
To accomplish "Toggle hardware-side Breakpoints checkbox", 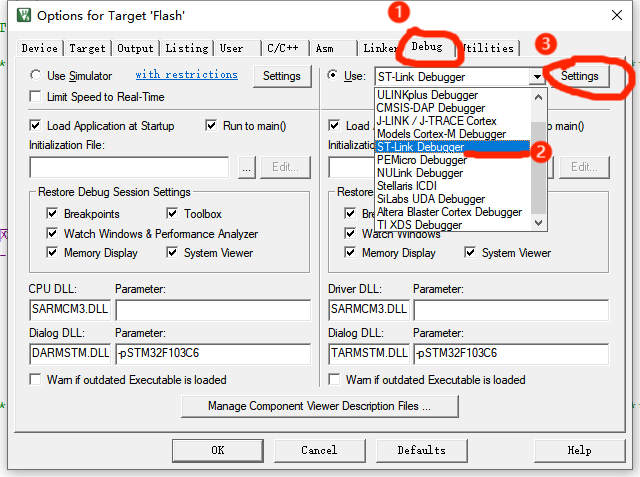I will (350, 213).
